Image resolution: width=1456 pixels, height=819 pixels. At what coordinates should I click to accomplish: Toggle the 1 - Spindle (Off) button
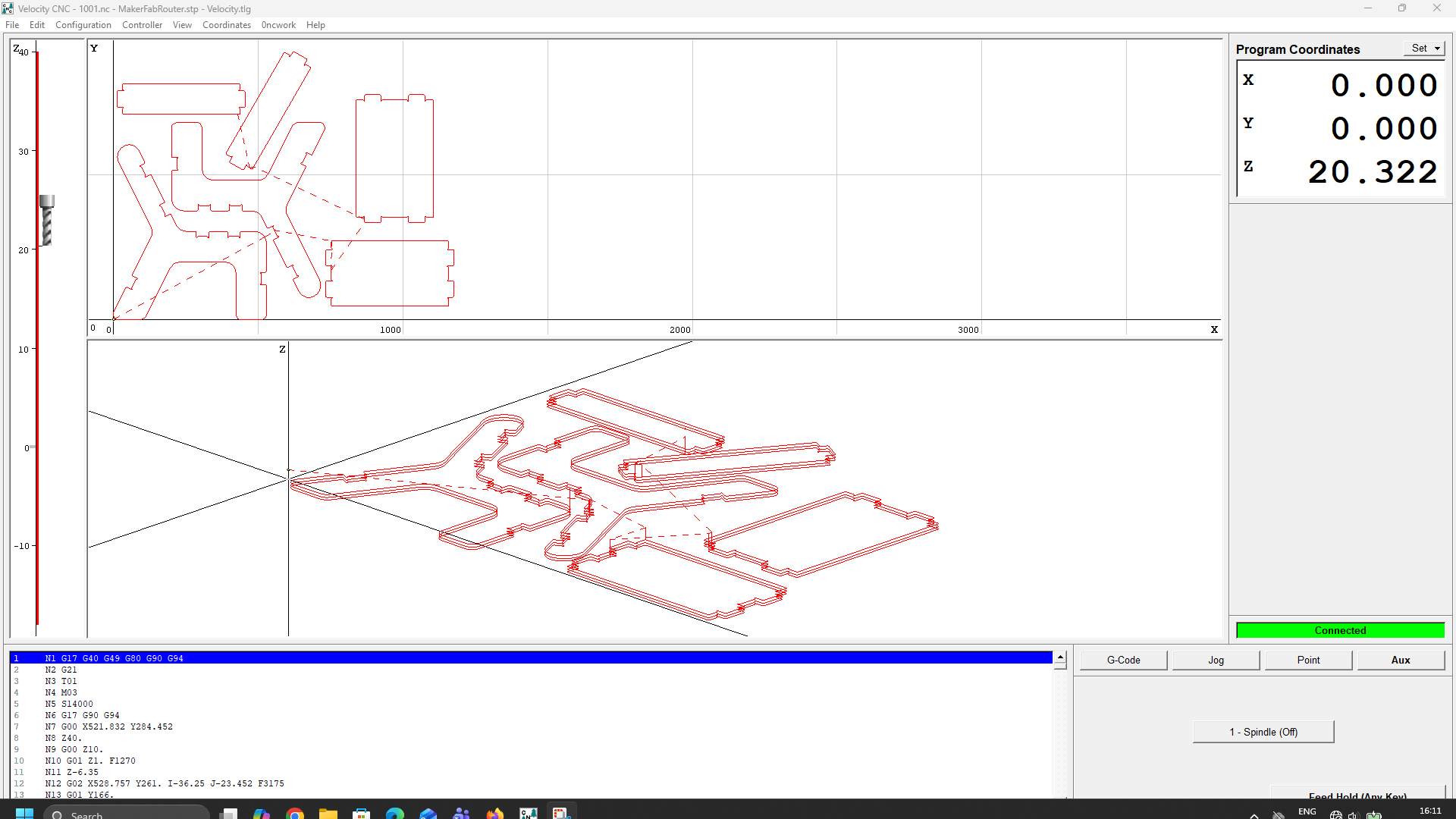(1263, 732)
